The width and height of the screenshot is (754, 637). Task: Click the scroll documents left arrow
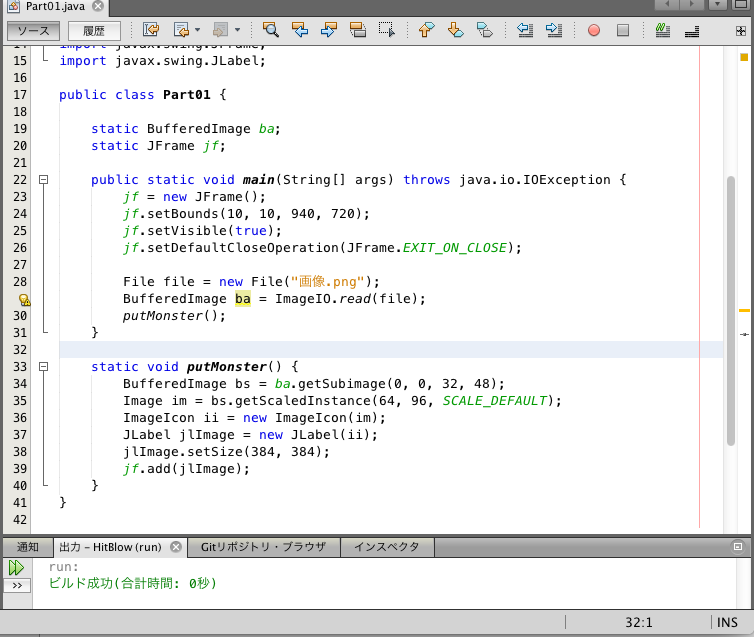tap(667, 4)
